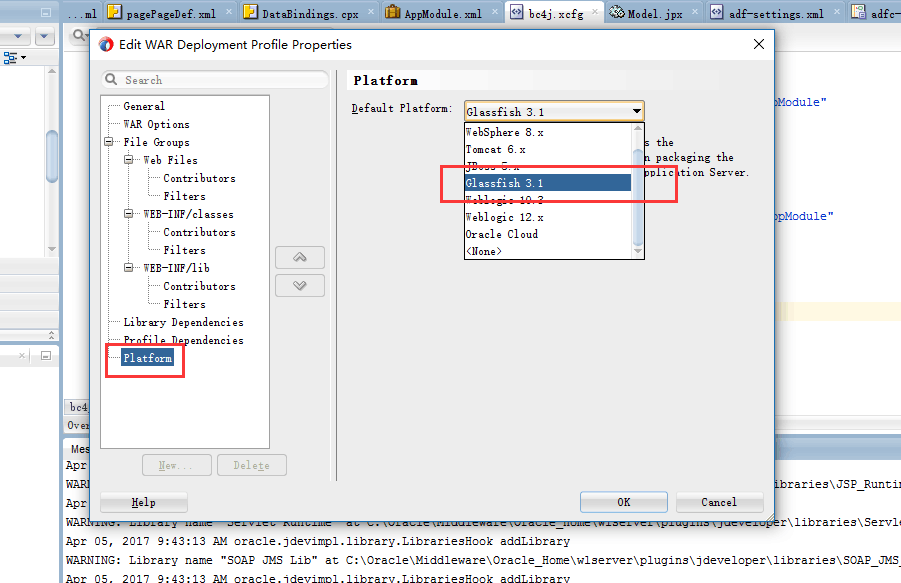The height and width of the screenshot is (583, 901).
Task: Collapse the WEB-INF/lib node
Action: coord(128,268)
